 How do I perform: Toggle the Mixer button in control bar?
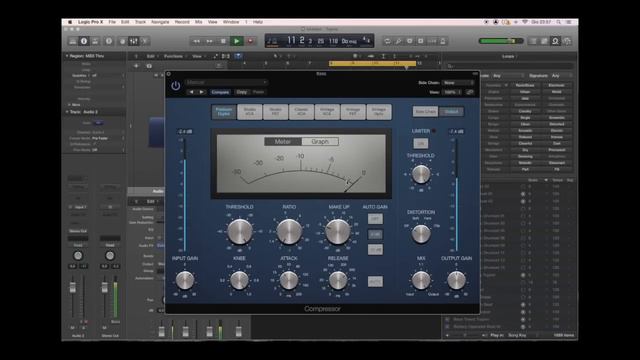click(133, 41)
